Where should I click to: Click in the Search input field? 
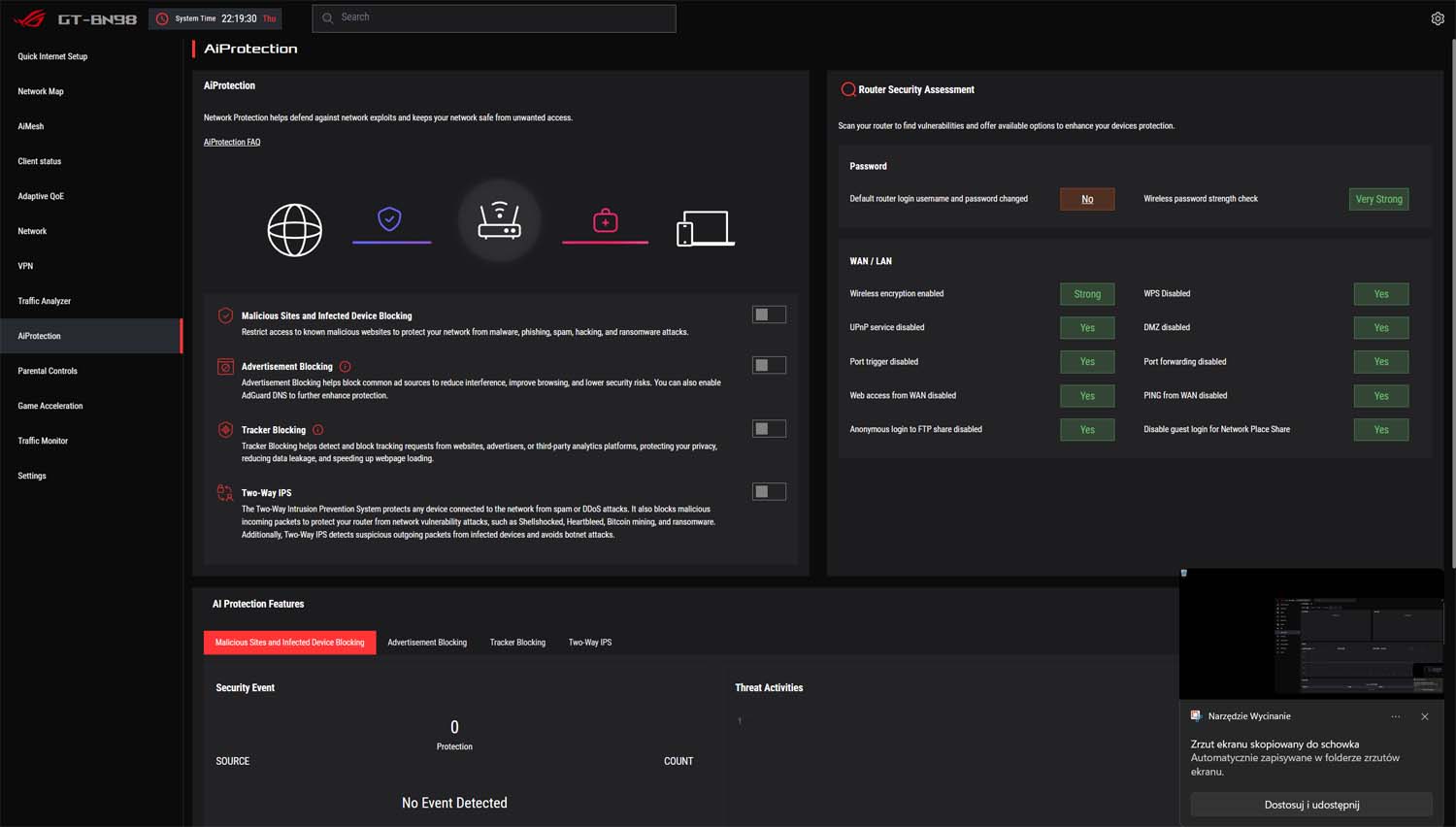tap(494, 18)
